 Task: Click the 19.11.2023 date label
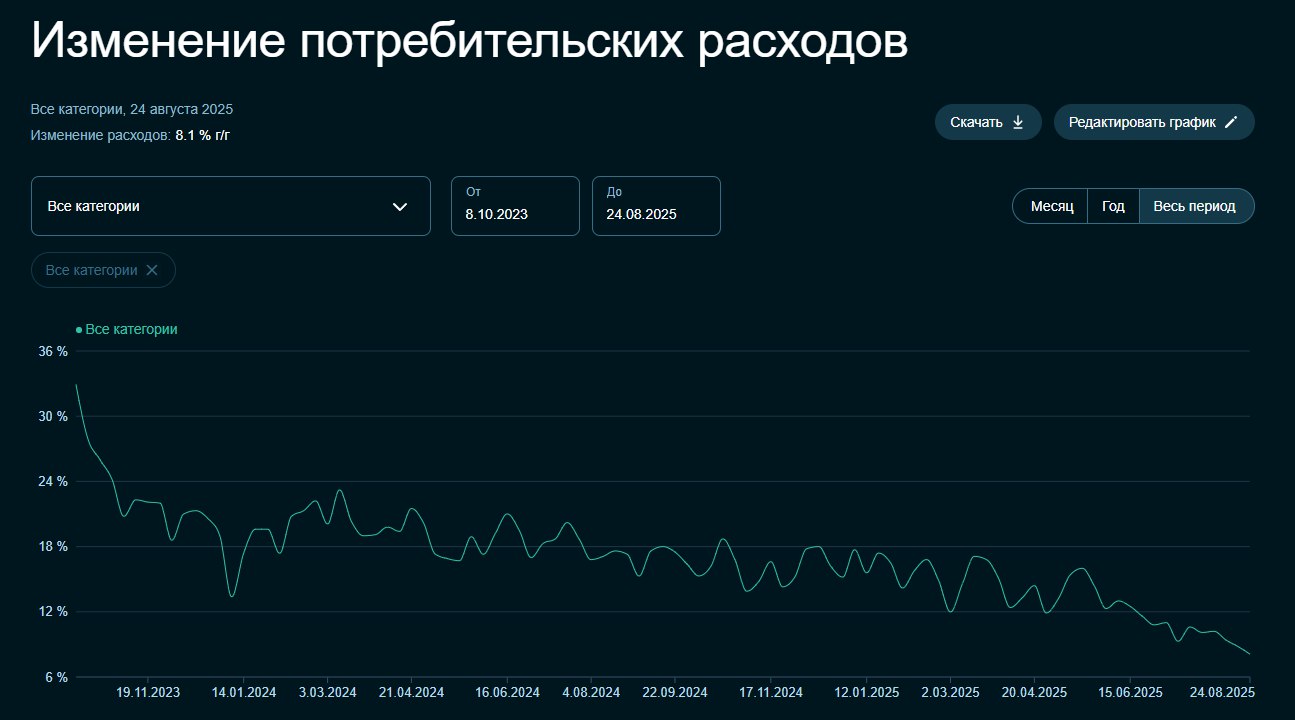(x=148, y=692)
